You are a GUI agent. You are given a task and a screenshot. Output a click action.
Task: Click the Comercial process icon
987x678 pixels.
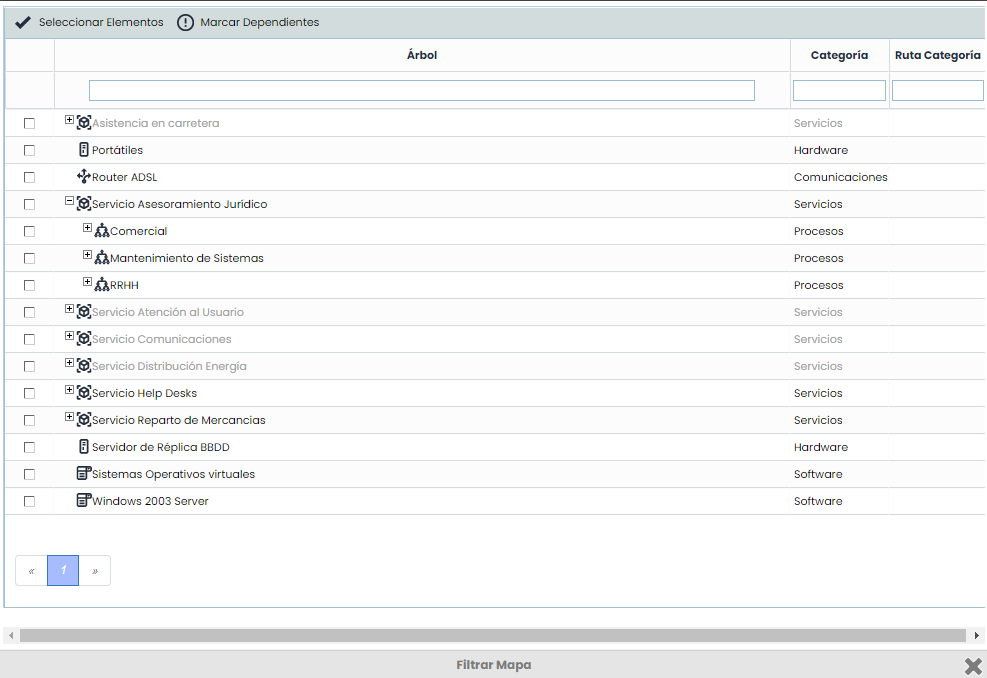click(x=102, y=231)
